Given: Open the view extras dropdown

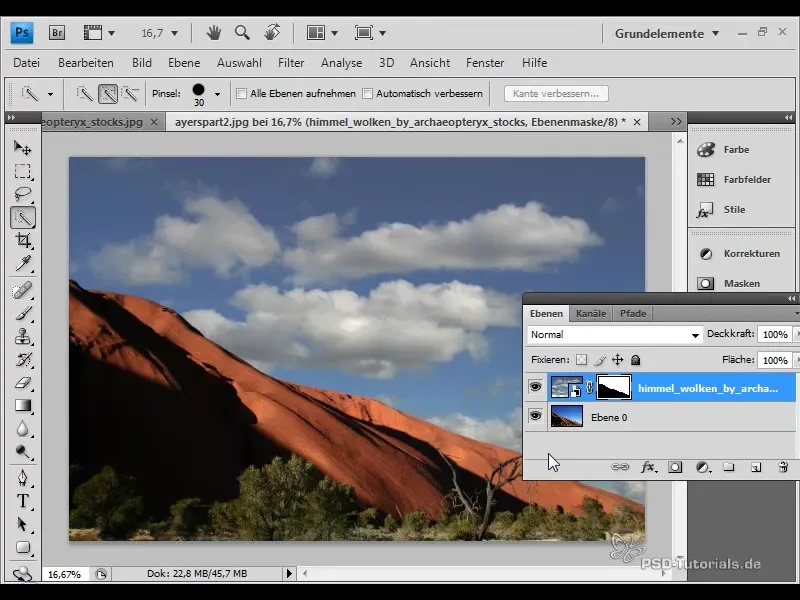Looking at the screenshot, I should (111, 33).
